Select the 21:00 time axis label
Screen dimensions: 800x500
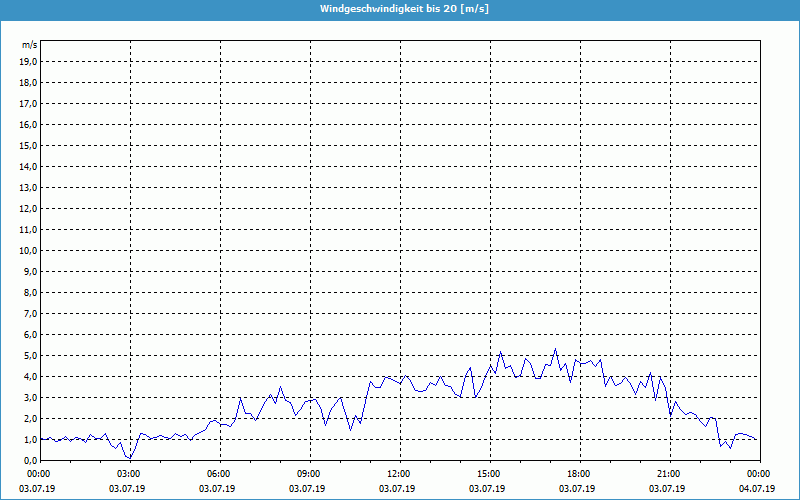pos(668,474)
